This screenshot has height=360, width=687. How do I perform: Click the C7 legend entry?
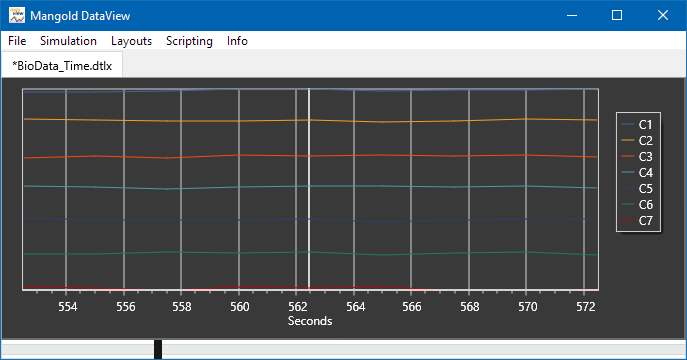click(x=637, y=221)
